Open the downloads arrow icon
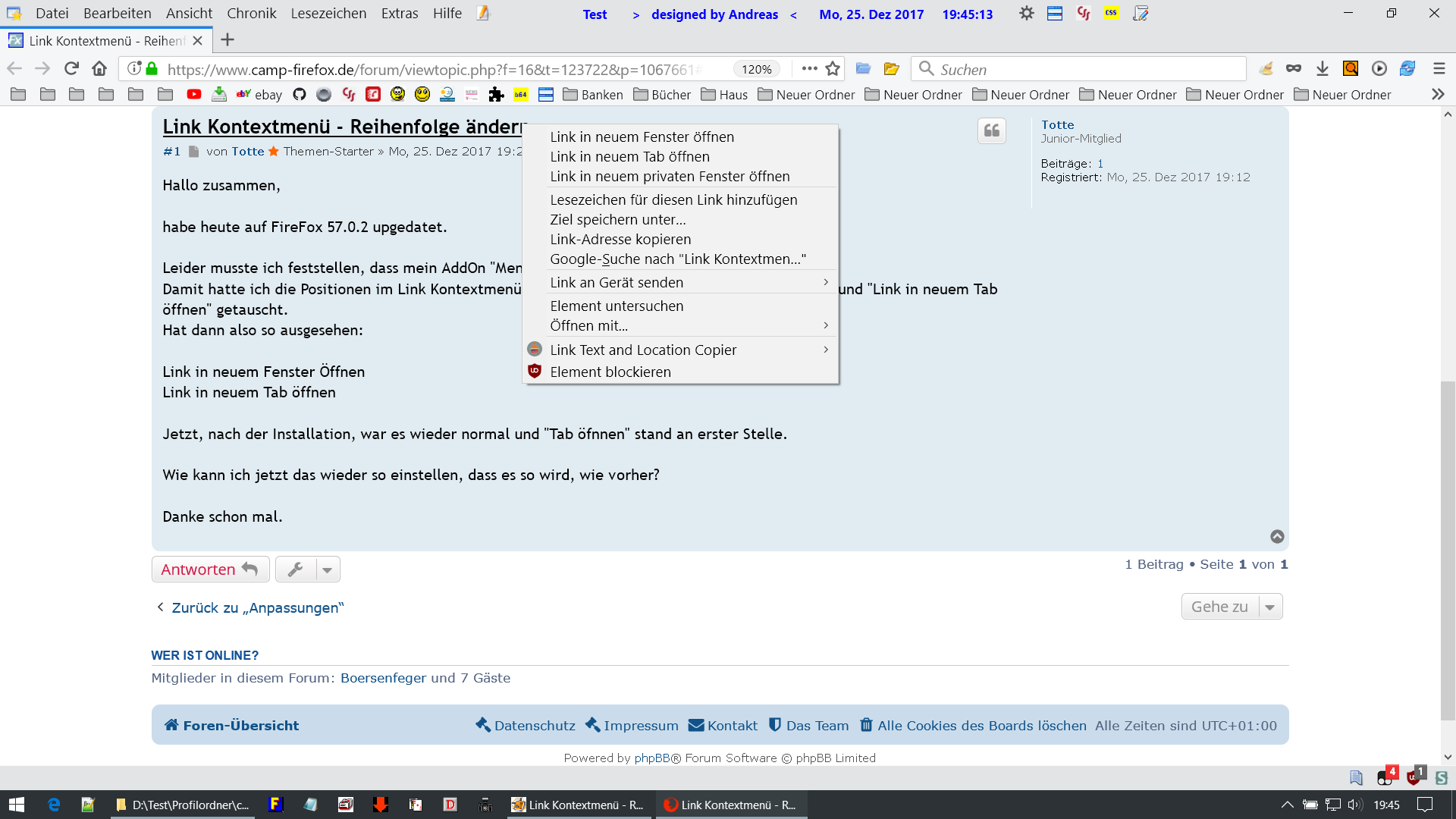 coord(1323,69)
